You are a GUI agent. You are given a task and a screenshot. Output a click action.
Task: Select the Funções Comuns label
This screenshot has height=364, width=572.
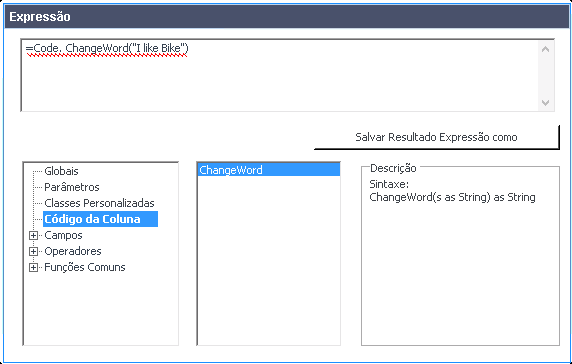[x=85, y=267]
